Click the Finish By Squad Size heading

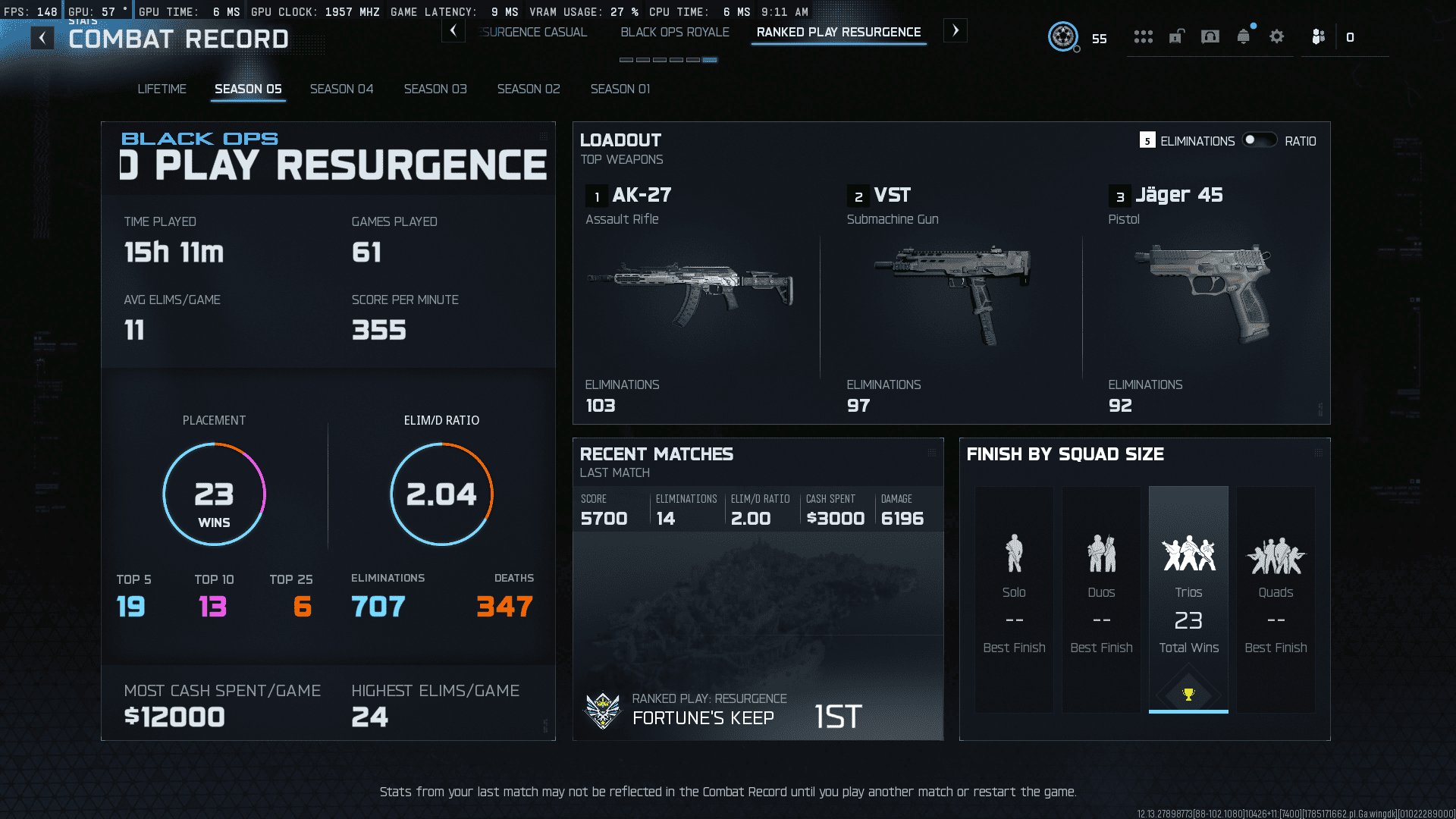[1065, 453]
